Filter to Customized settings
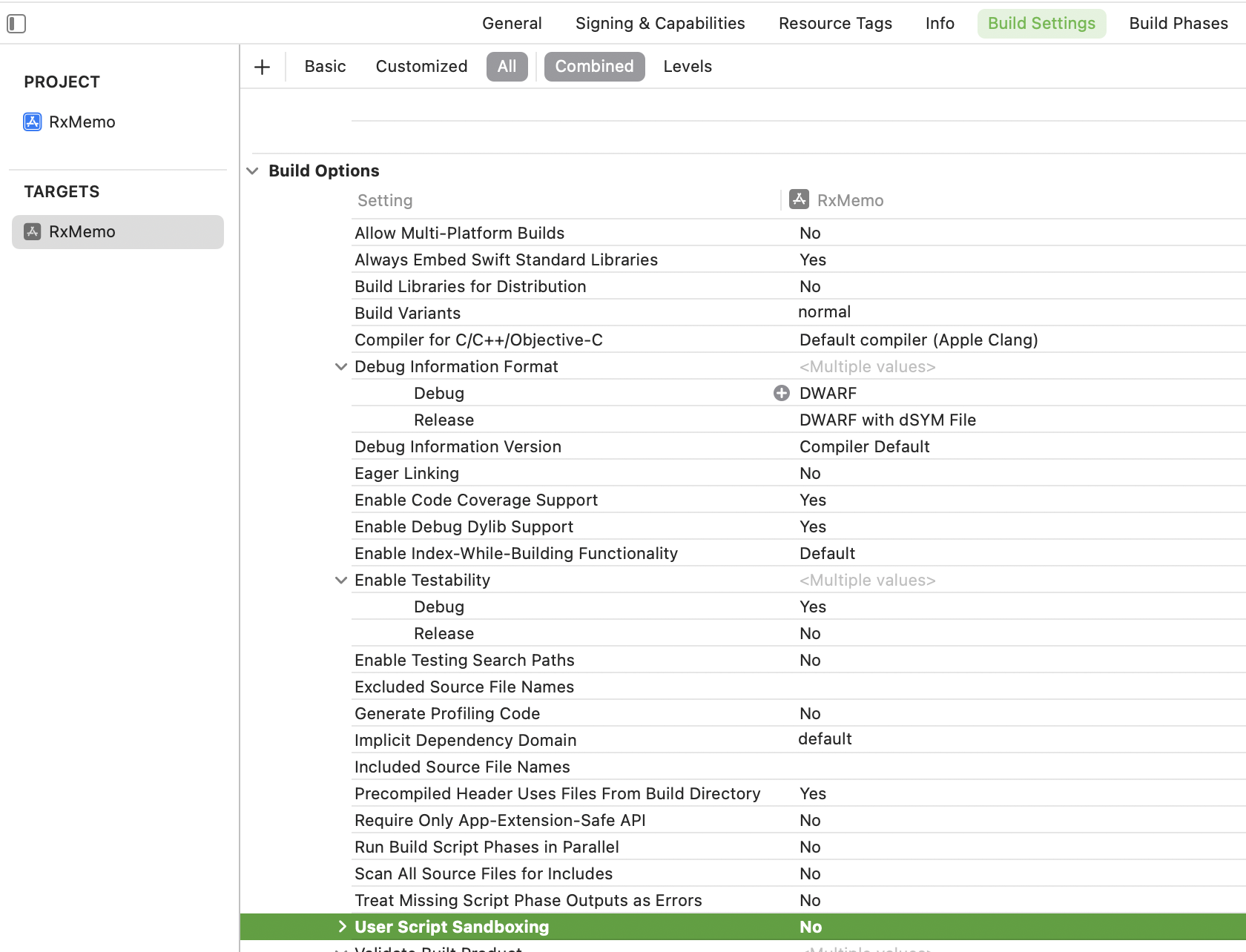This screenshot has width=1246, height=952. pos(421,67)
